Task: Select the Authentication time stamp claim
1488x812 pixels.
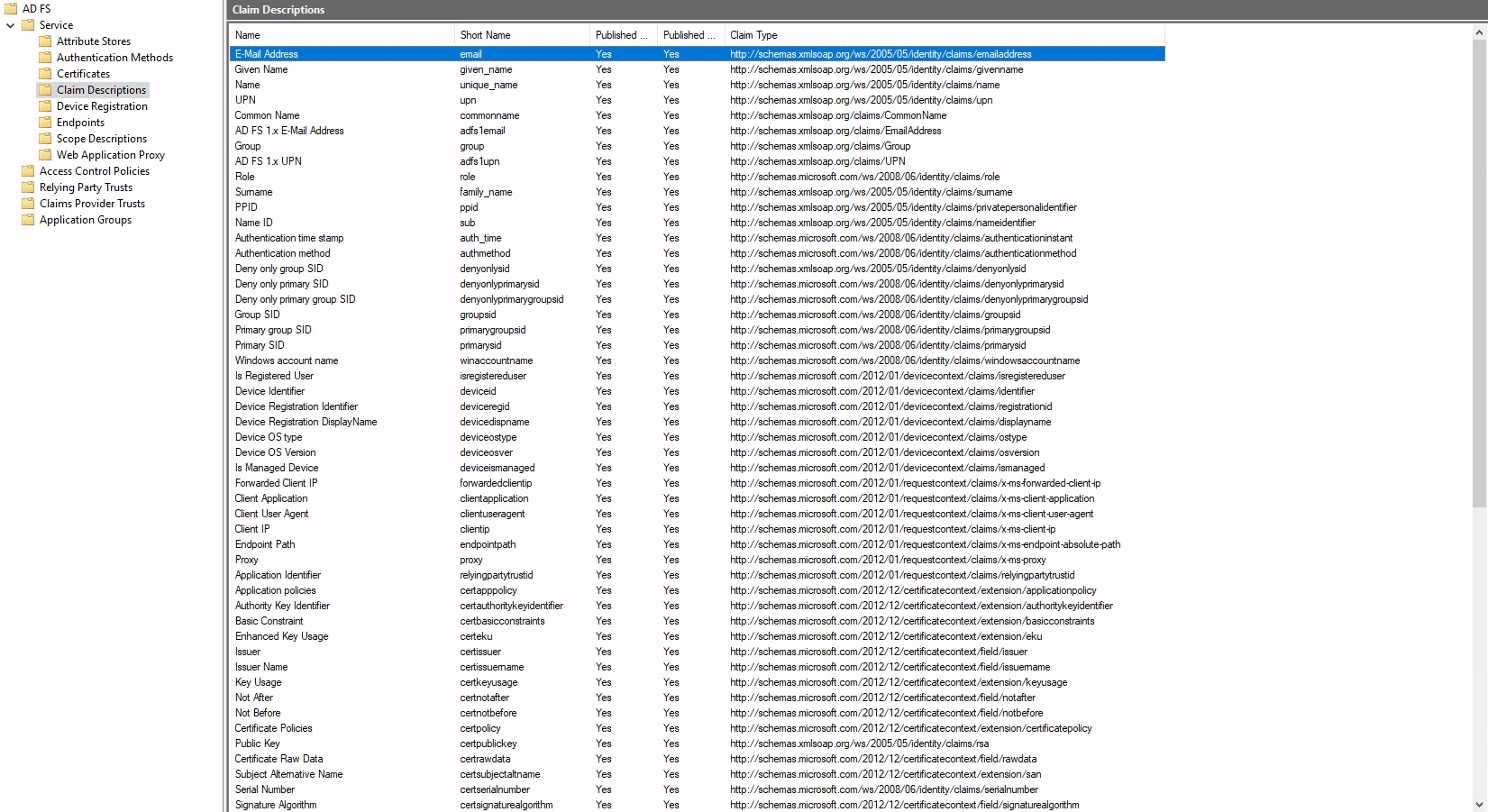Action: [697, 238]
